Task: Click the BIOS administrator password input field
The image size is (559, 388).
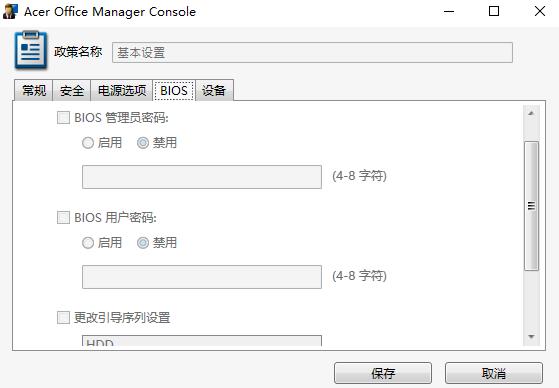Action: tap(202, 177)
